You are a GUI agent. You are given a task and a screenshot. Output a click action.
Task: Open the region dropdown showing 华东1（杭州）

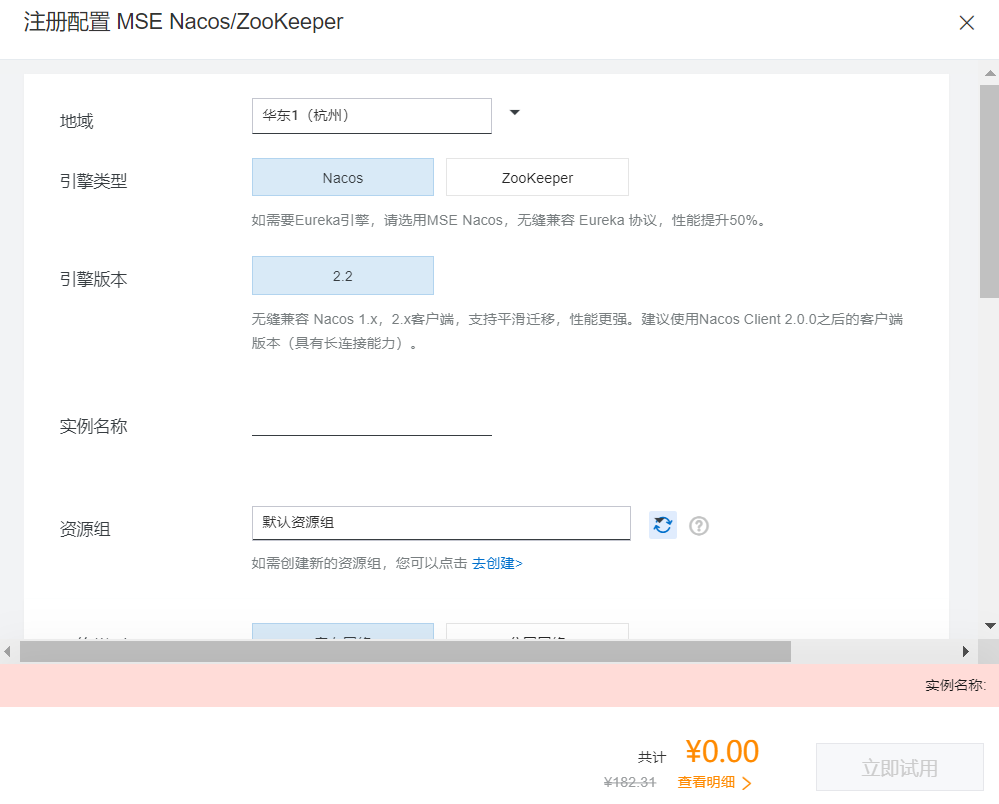point(371,116)
